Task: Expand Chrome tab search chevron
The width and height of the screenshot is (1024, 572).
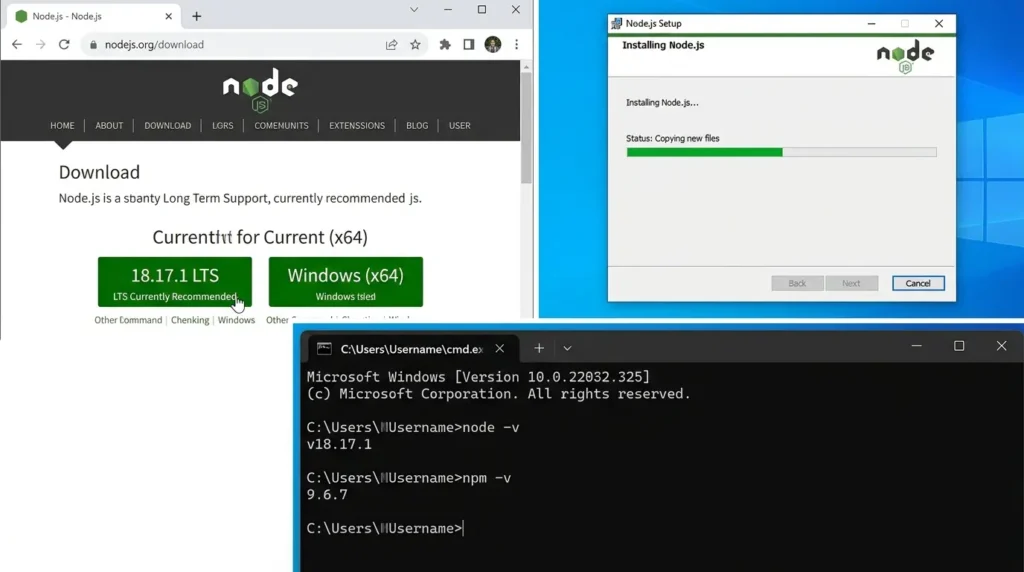Action: [x=414, y=10]
